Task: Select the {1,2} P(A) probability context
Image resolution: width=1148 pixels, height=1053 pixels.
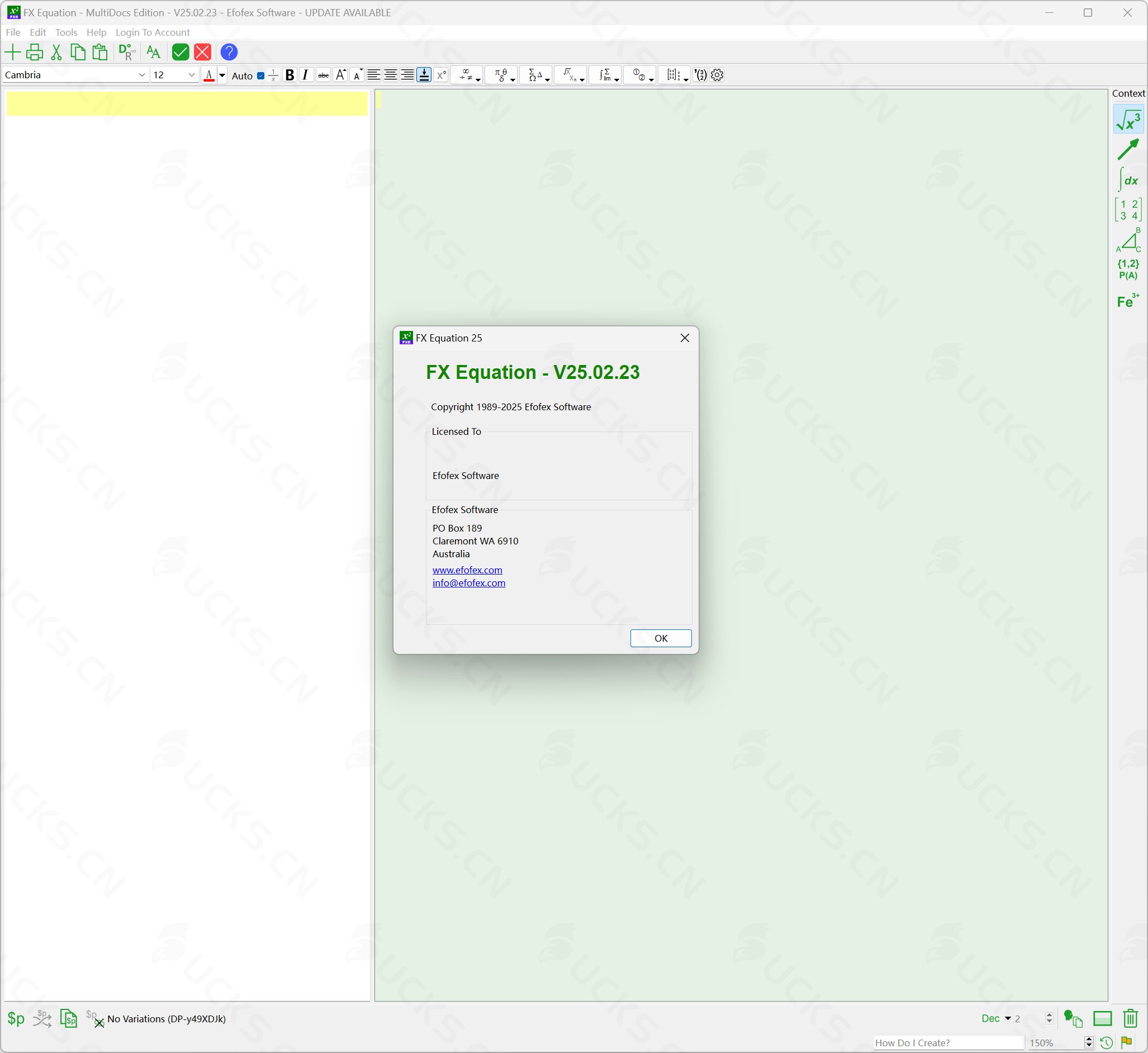Action: point(1128,269)
